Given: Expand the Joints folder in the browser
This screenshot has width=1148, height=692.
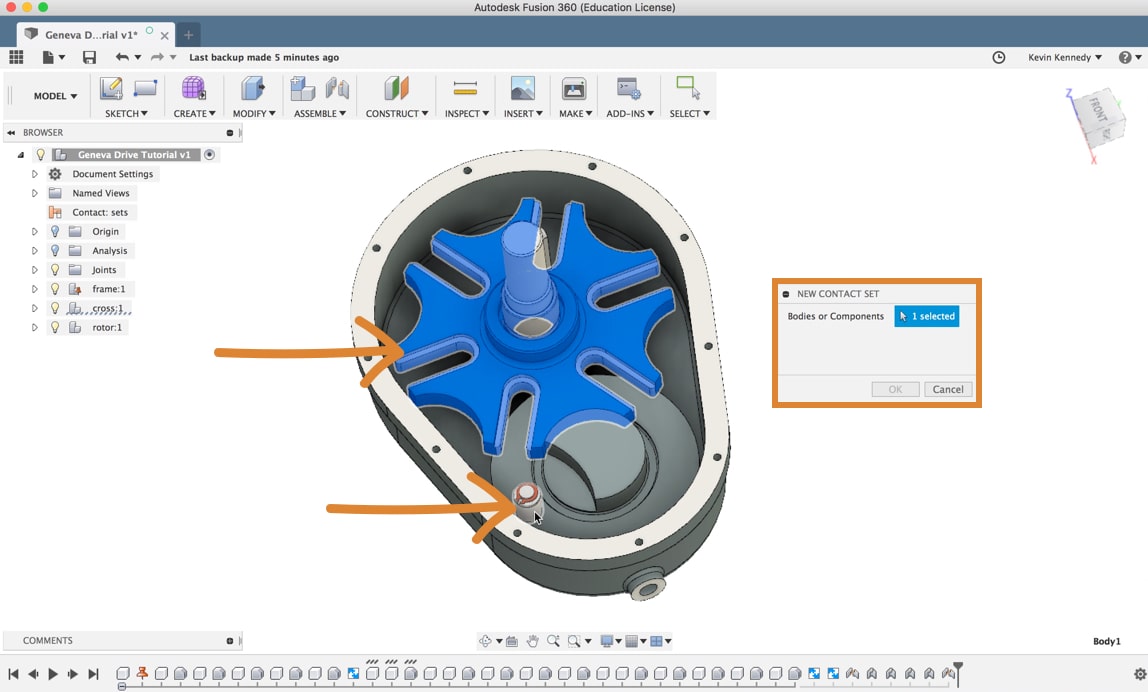Looking at the screenshot, I should point(33,269).
